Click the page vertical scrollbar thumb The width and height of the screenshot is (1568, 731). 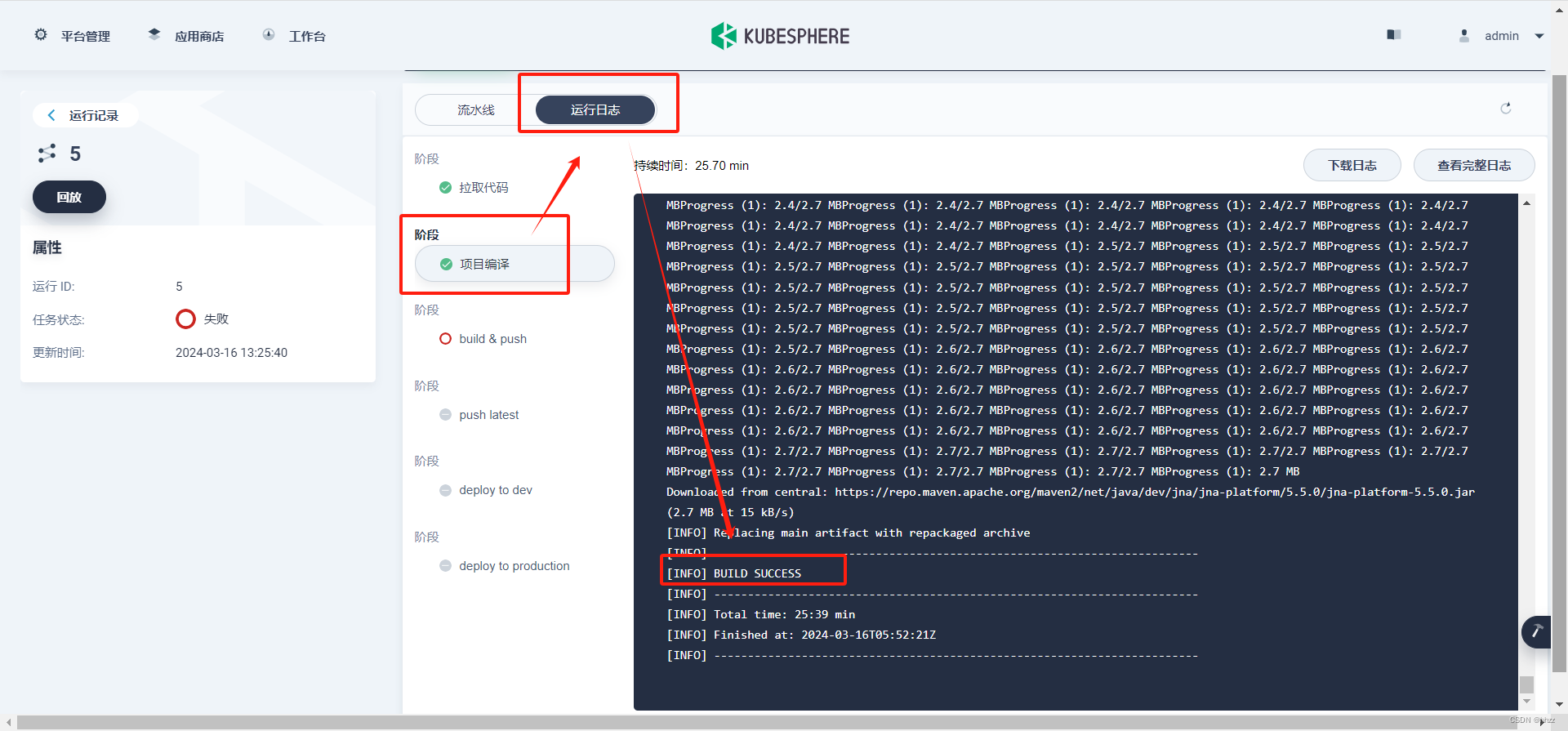point(1559,374)
